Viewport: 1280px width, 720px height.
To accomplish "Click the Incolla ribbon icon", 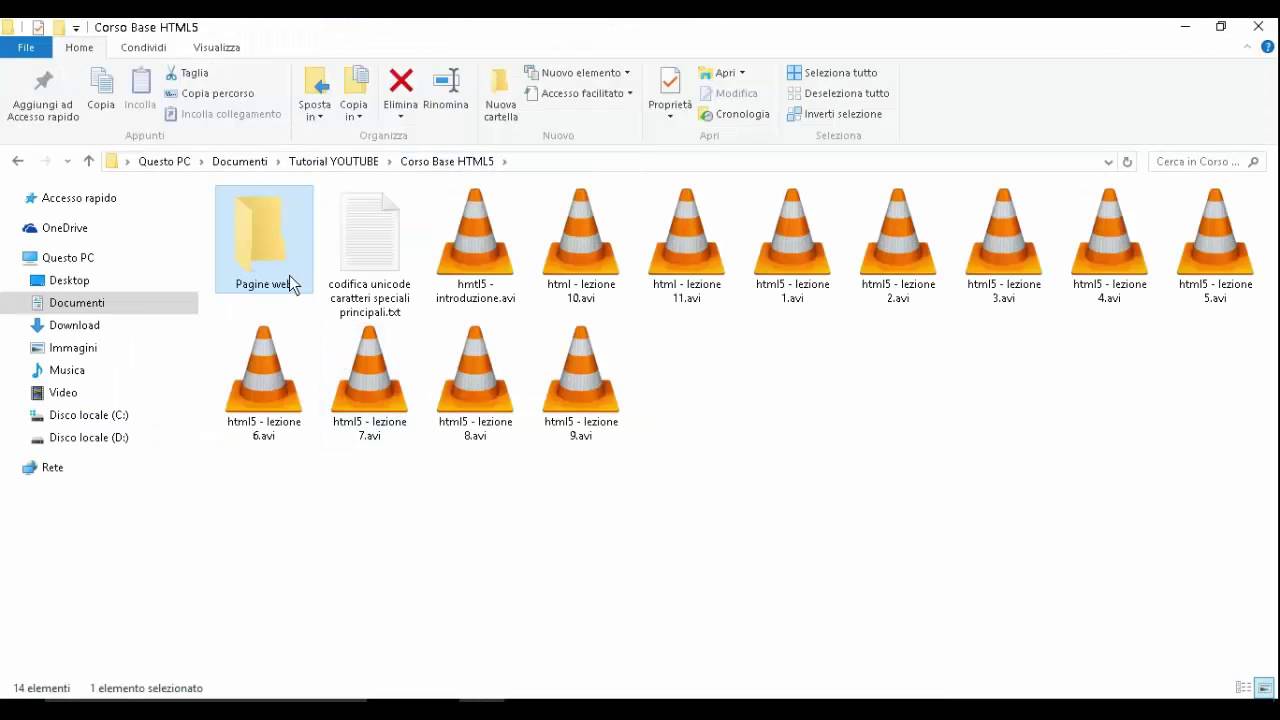I will pos(140,89).
